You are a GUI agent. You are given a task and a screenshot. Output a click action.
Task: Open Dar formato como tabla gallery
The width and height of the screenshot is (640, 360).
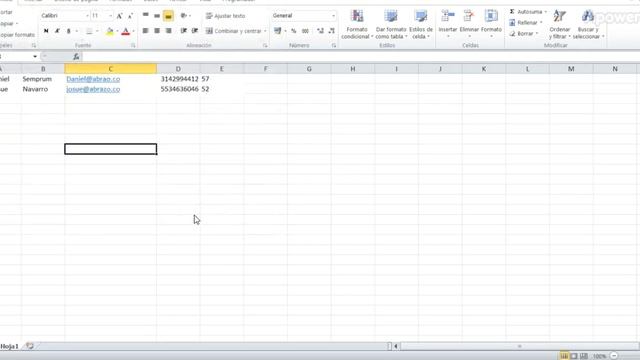pyautogui.click(x=391, y=24)
